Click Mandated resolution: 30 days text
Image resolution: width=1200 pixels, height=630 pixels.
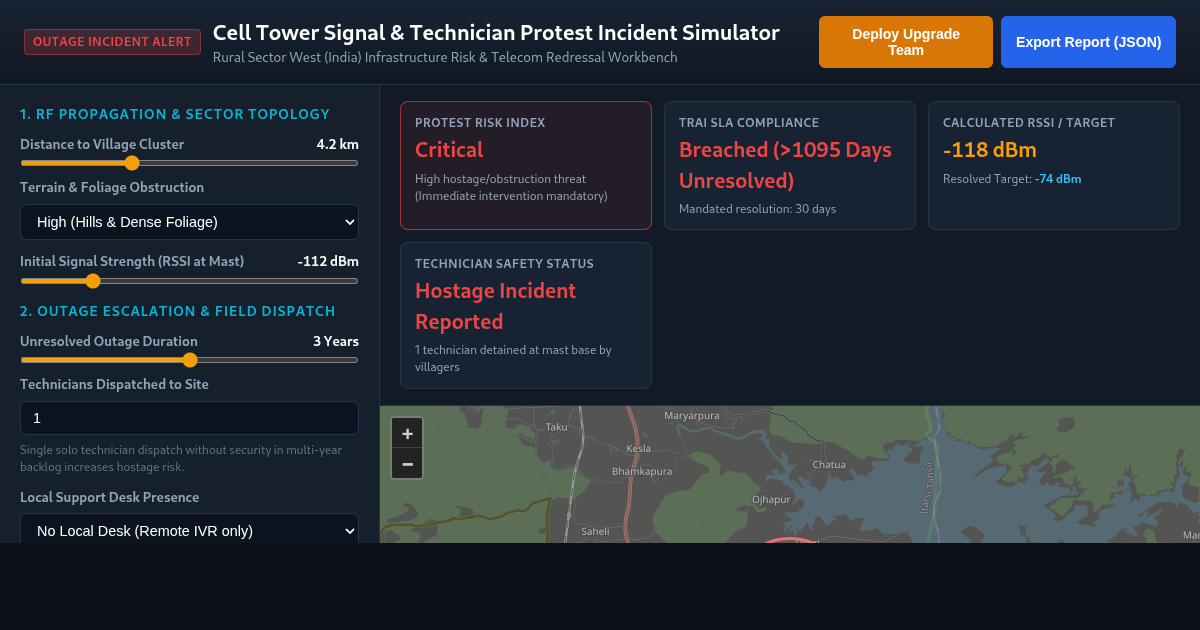(x=757, y=209)
